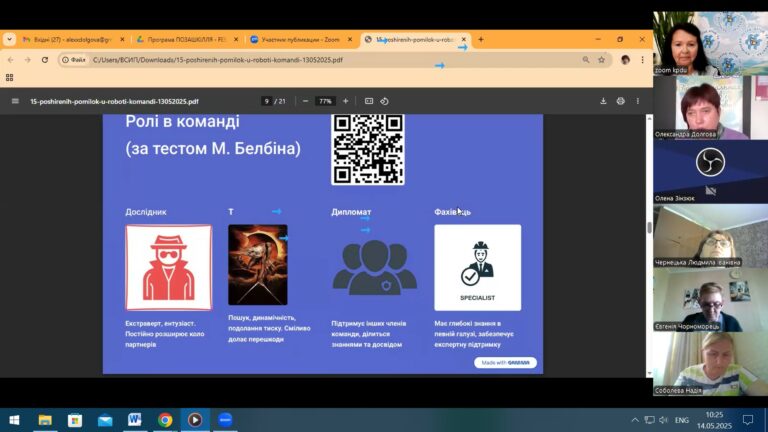
Task: Bookmark this page with the star
Action: pyautogui.click(x=601, y=60)
